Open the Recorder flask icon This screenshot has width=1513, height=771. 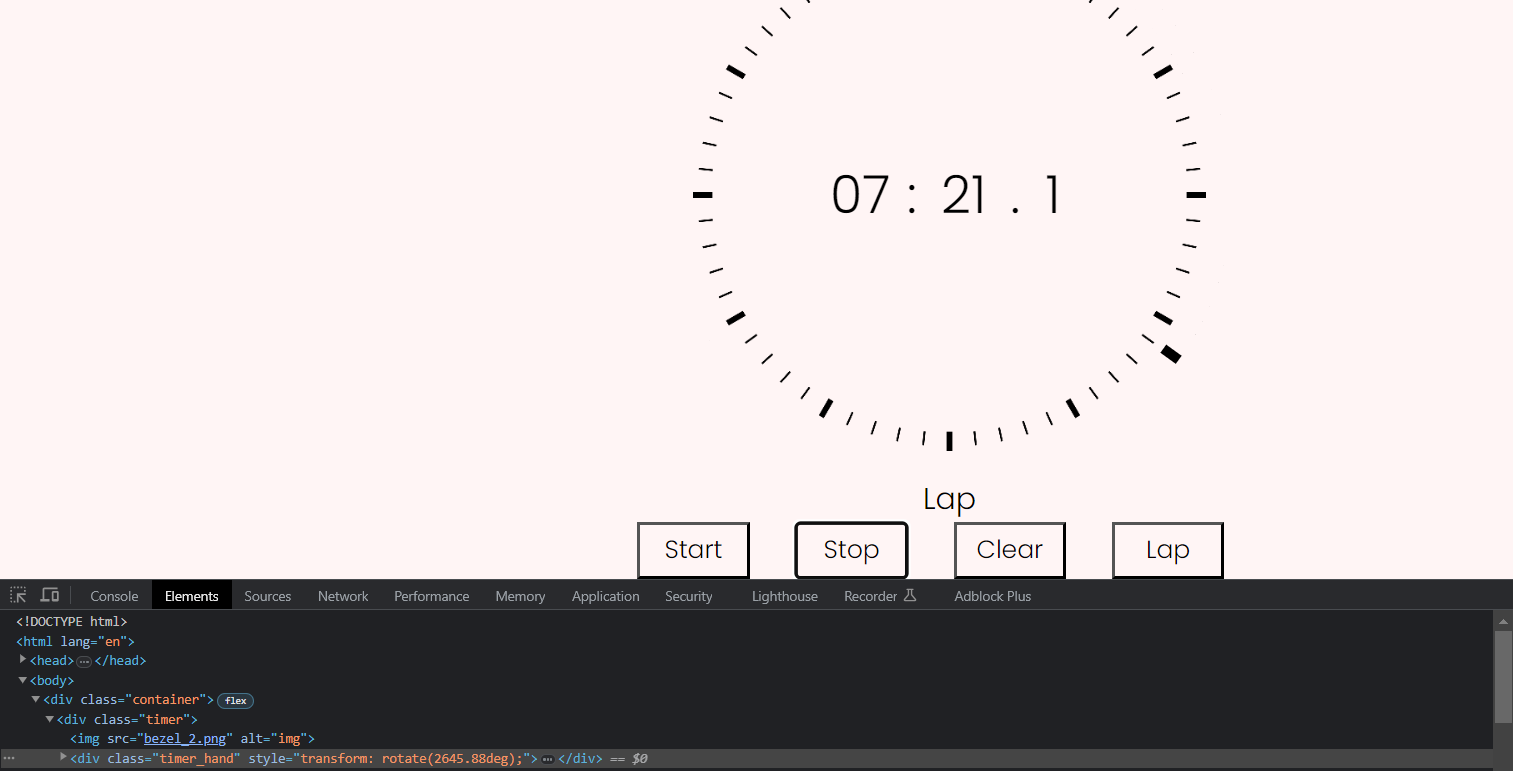pyautogui.click(x=909, y=595)
